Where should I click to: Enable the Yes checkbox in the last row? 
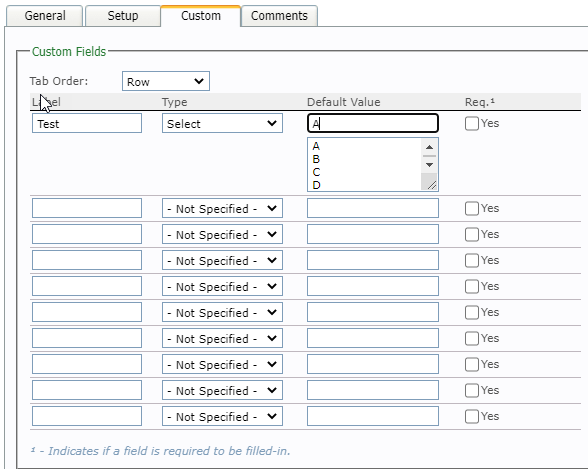pos(471,416)
